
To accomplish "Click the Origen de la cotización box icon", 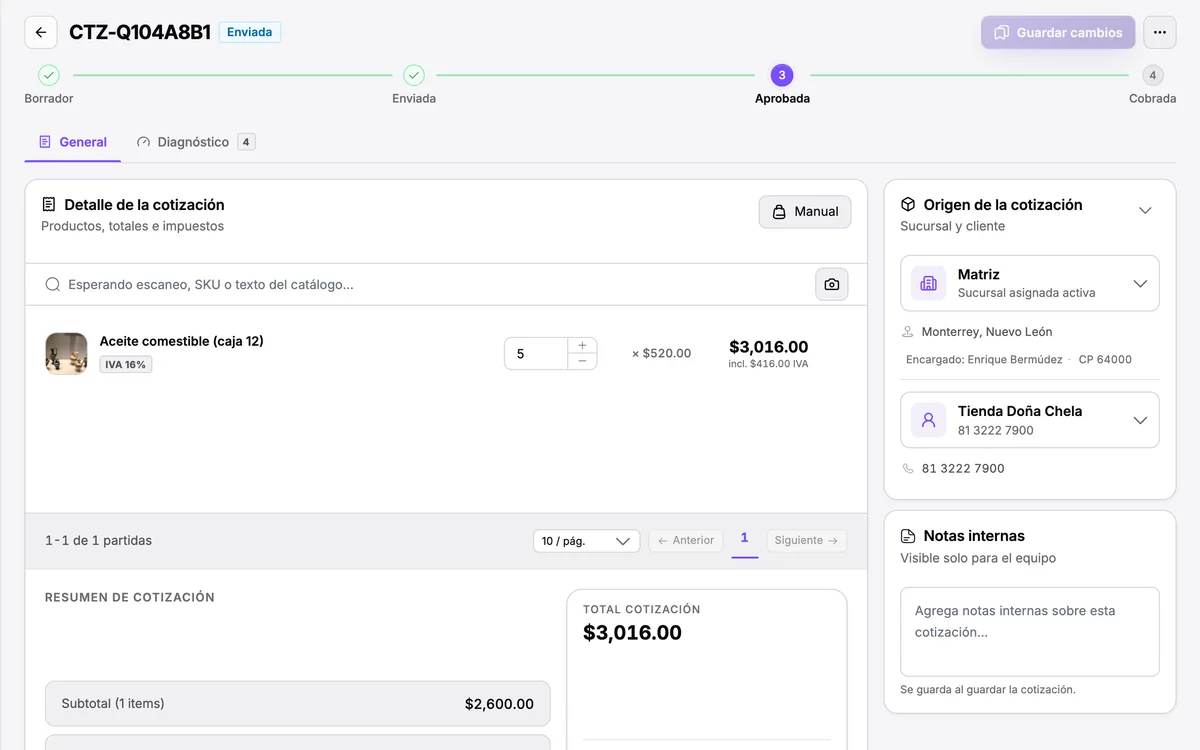I will (x=908, y=205).
